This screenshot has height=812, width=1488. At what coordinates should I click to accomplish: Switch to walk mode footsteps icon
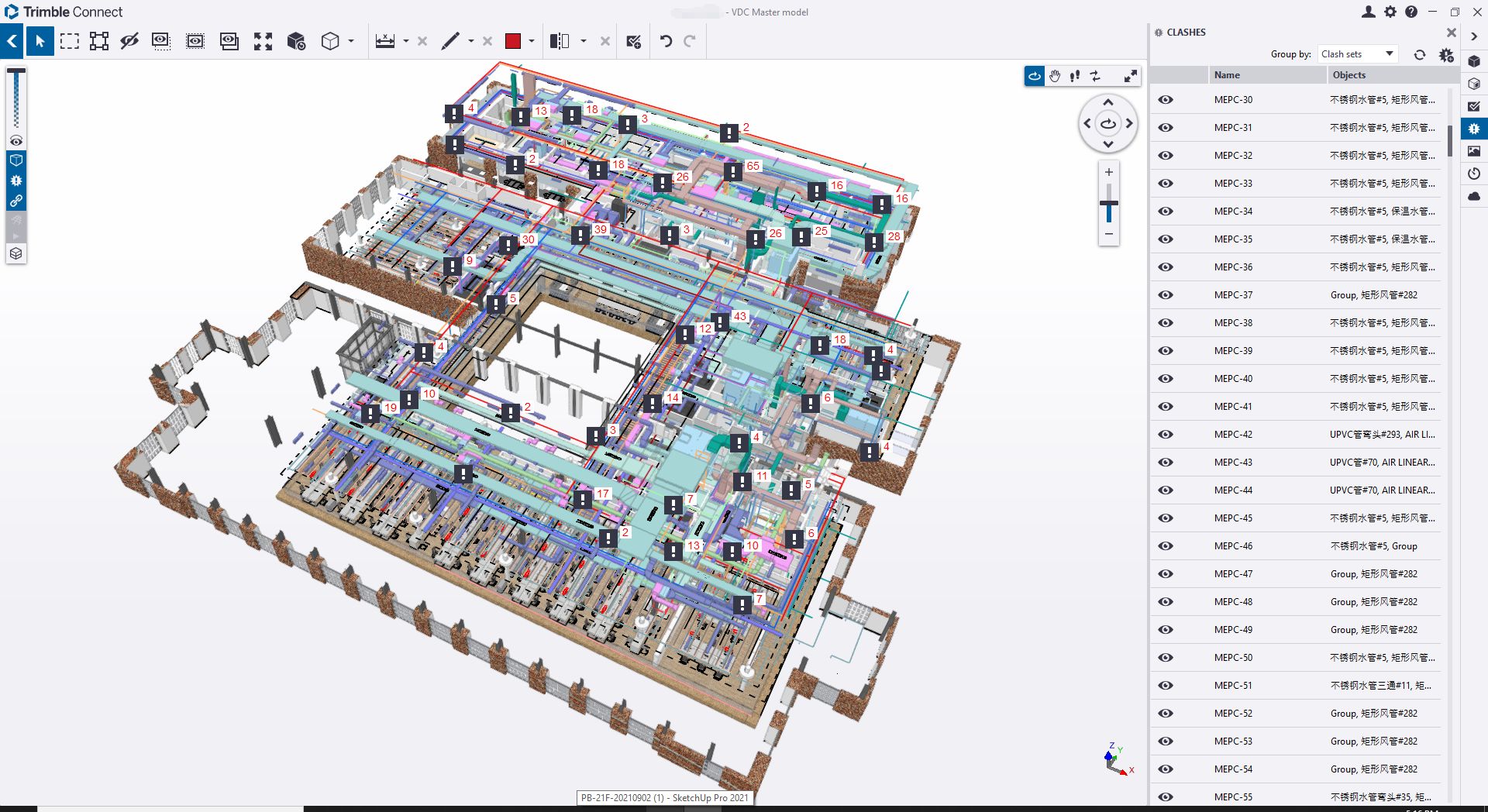[x=1075, y=76]
